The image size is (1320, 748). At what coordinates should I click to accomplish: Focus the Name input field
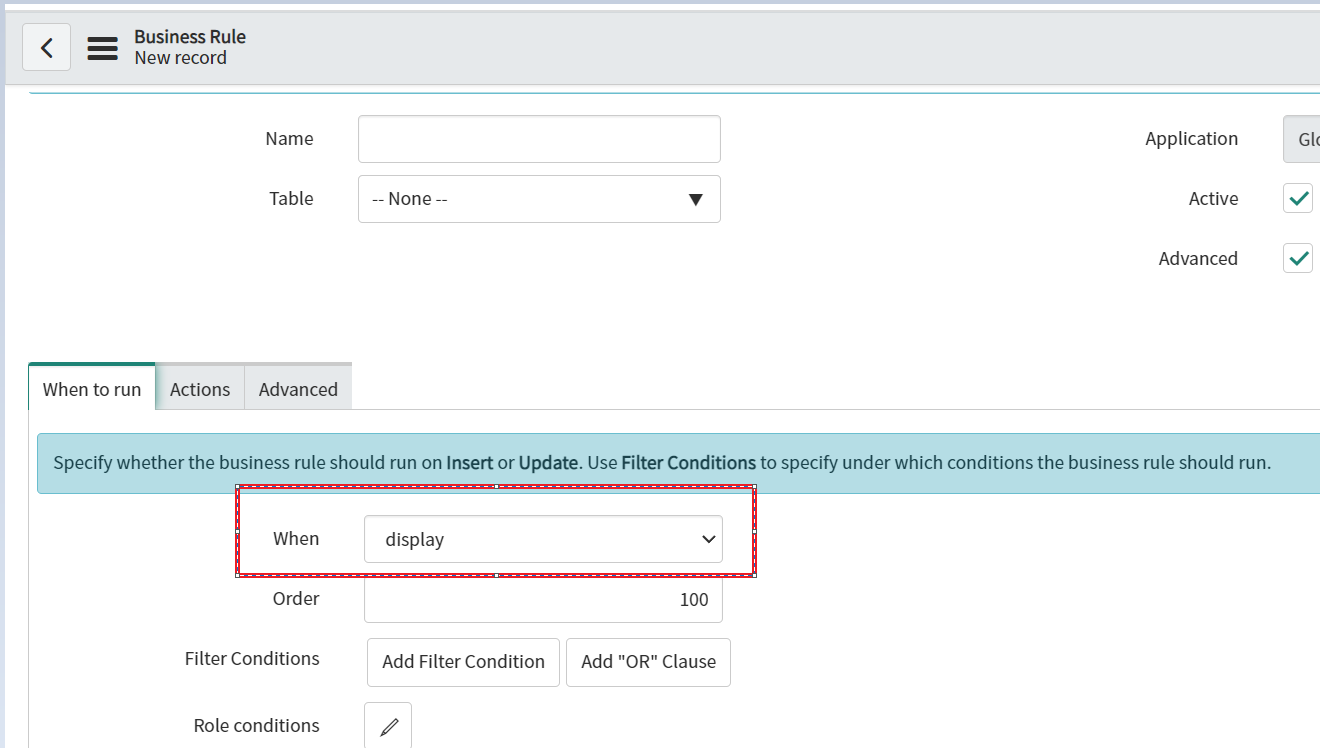[539, 139]
